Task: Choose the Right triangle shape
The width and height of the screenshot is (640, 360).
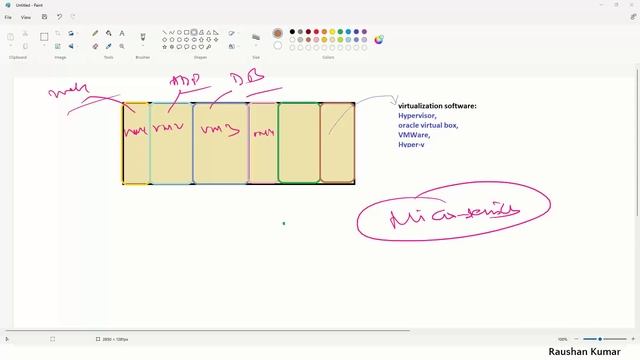Action: (216, 32)
